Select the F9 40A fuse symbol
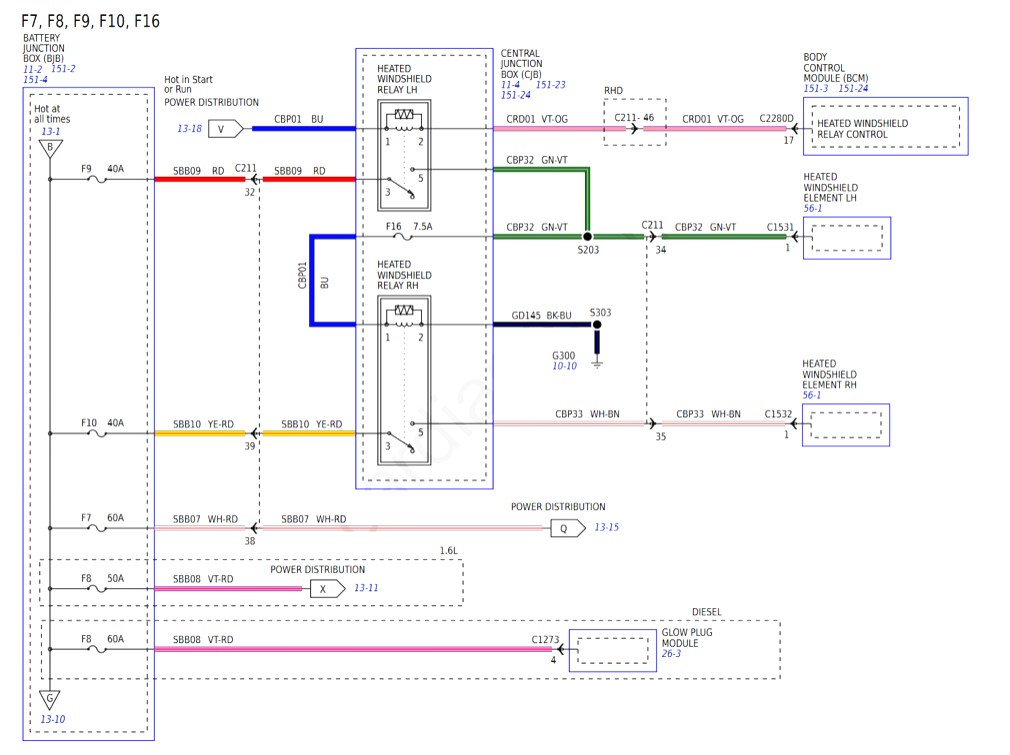The width and height of the screenshot is (1010, 755). pyautogui.click(x=97, y=179)
